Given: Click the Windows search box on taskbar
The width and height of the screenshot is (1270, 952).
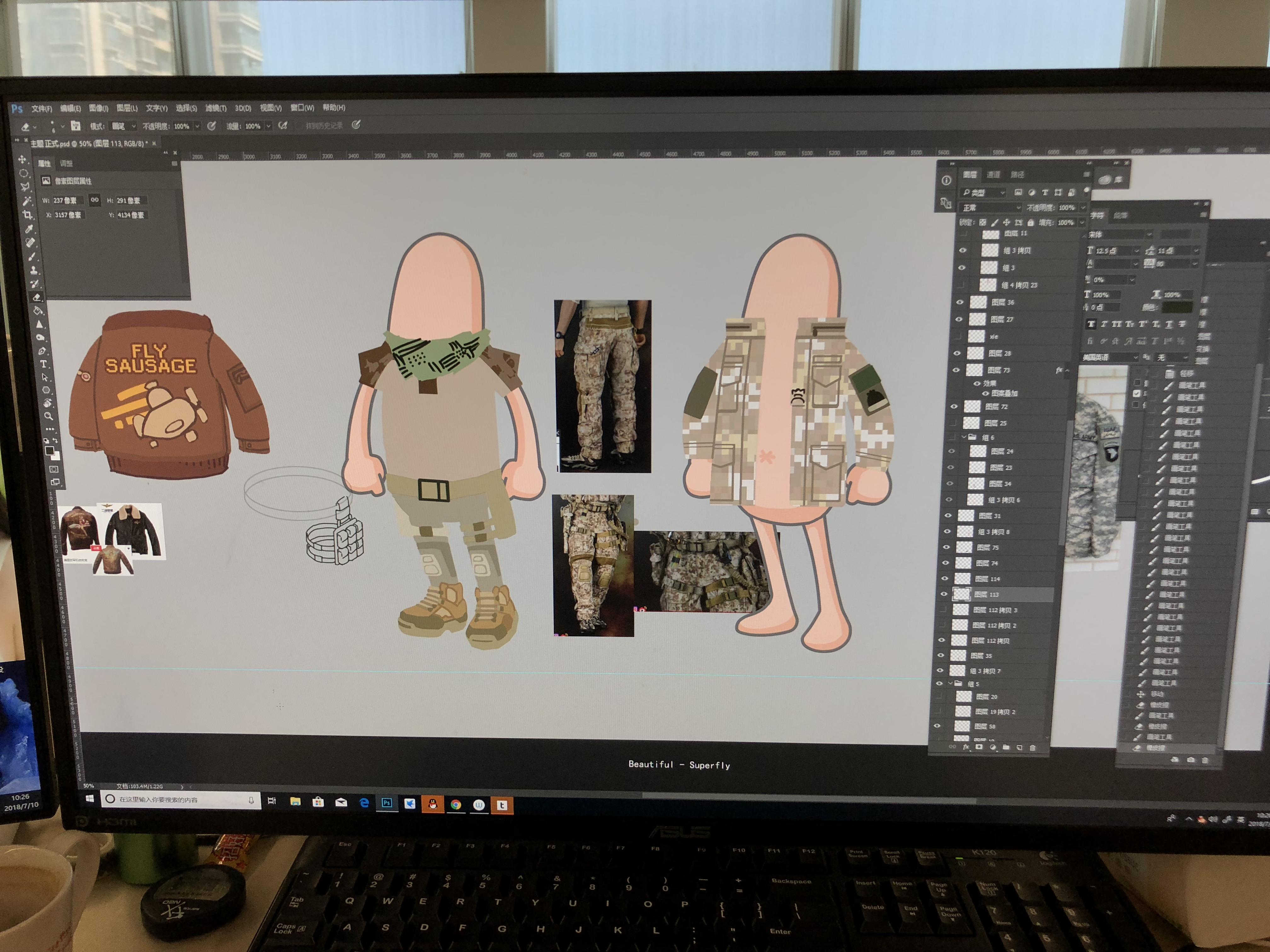Looking at the screenshot, I should (181, 799).
